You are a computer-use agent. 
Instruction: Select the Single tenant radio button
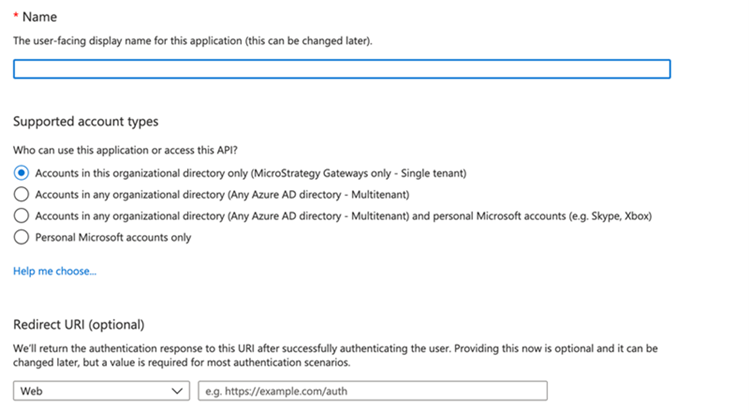coord(21,172)
